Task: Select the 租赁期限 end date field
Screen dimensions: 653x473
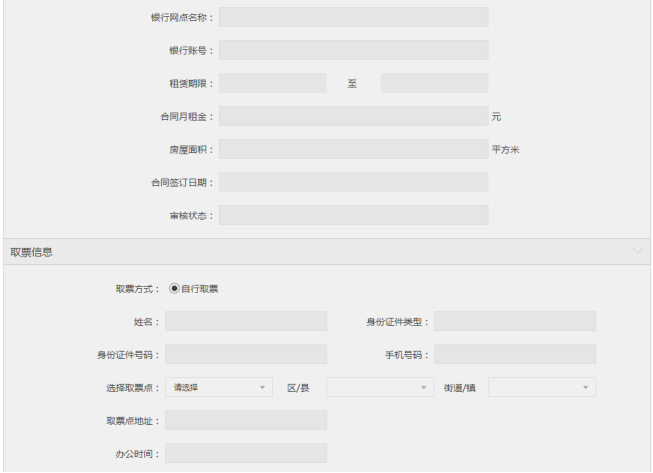Action: (434, 83)
